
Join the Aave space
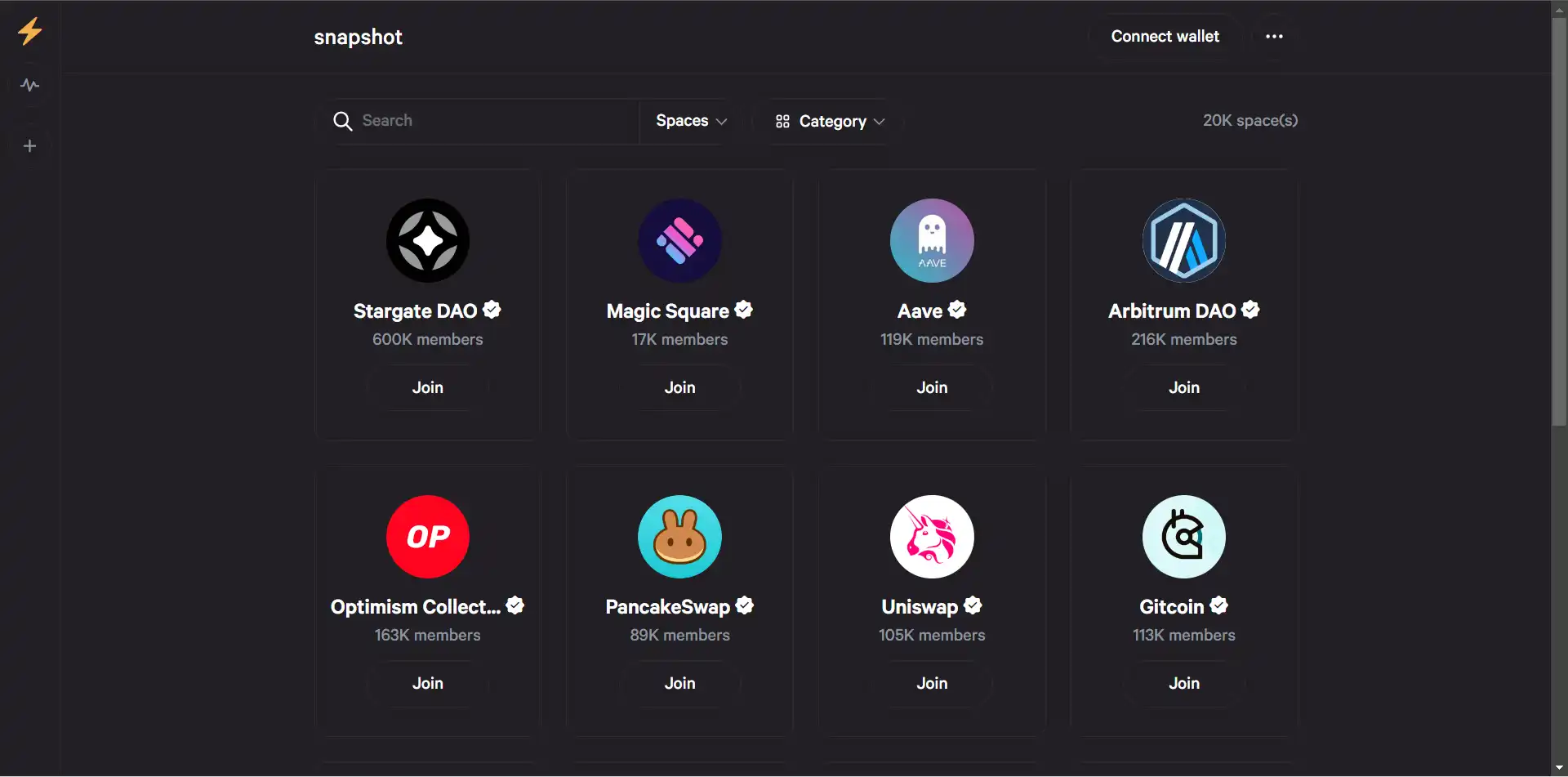[932, 387]
